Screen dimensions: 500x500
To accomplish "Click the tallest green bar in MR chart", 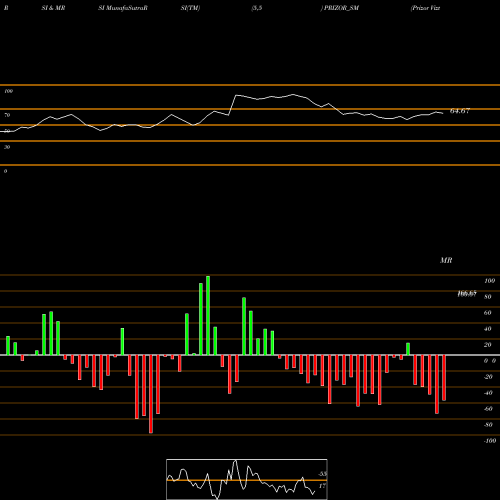I will (208, 315).
